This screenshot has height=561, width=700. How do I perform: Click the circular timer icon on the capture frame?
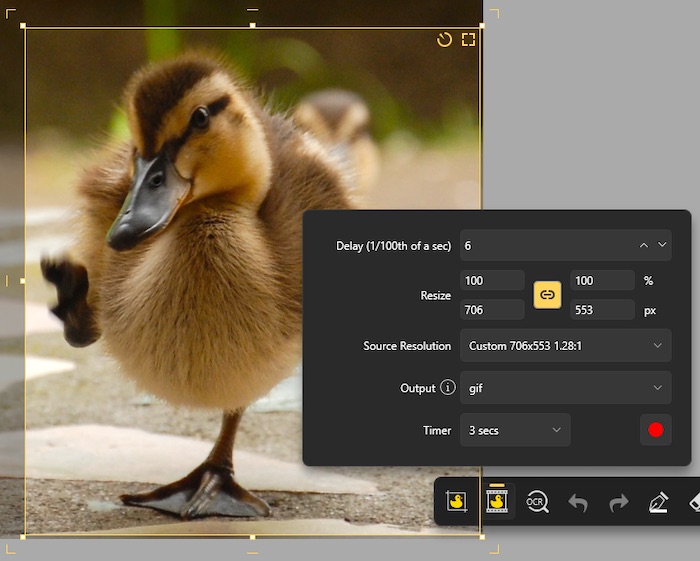tap(445, 40)
